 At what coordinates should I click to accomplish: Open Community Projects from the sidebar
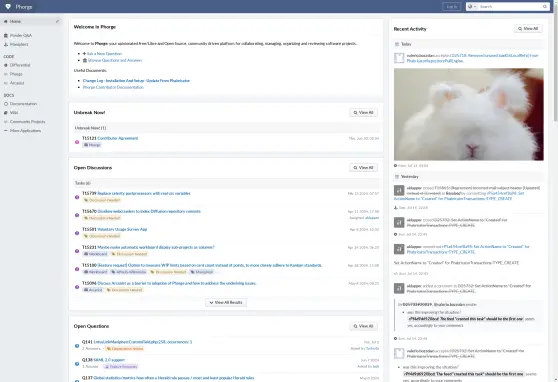coord(27,122)
